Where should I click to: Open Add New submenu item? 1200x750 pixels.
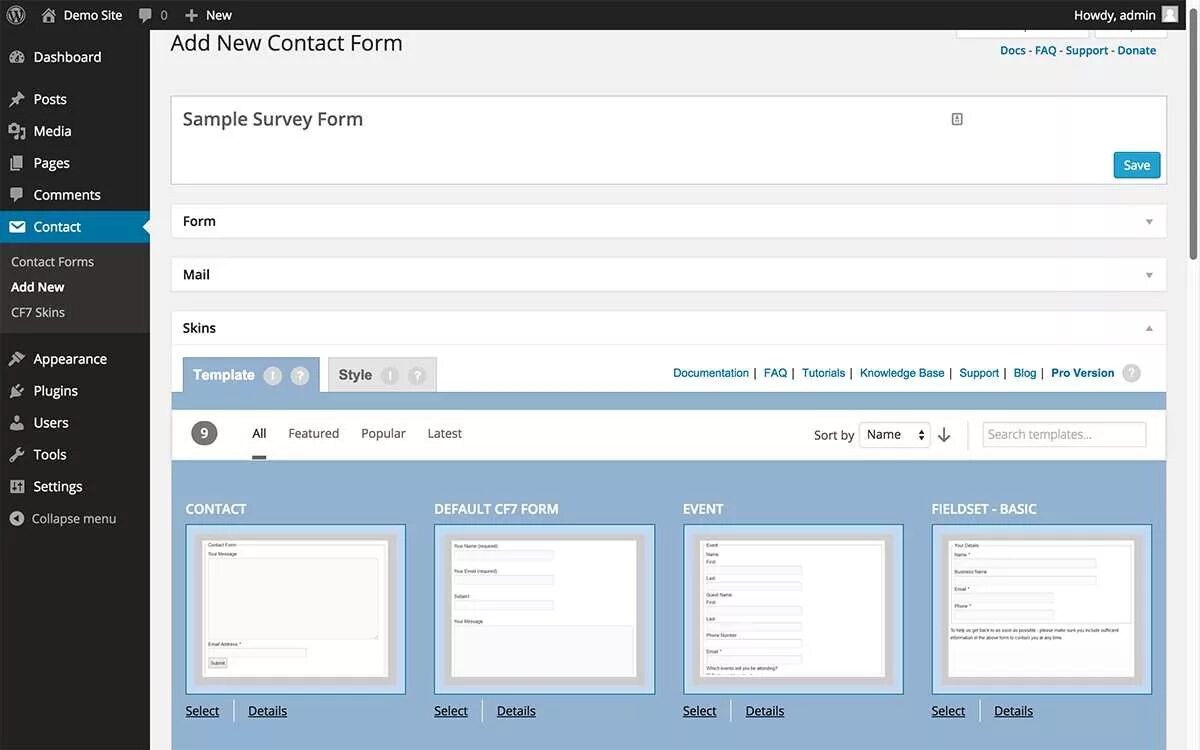coord(38,287)
